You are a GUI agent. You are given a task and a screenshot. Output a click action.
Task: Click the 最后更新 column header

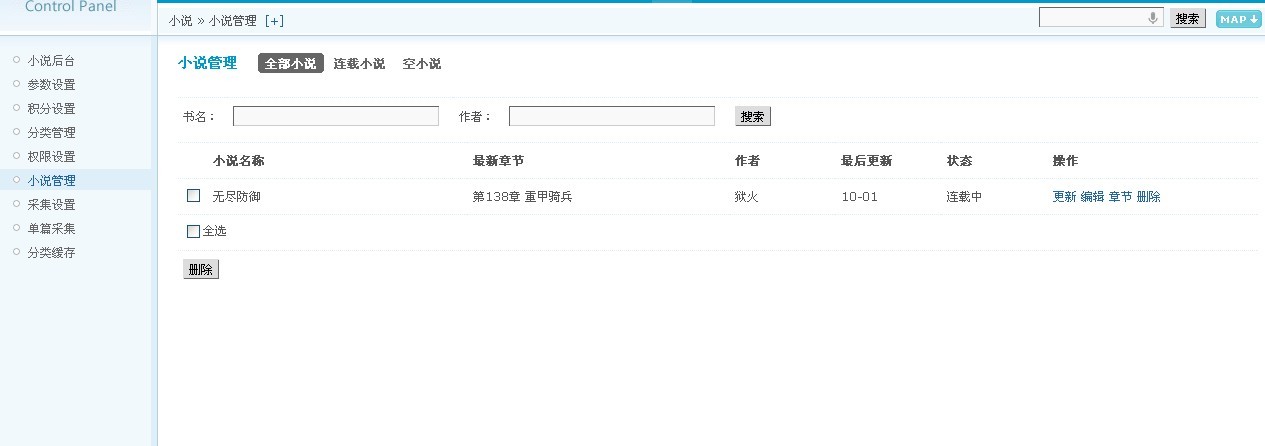pos(867,161)
